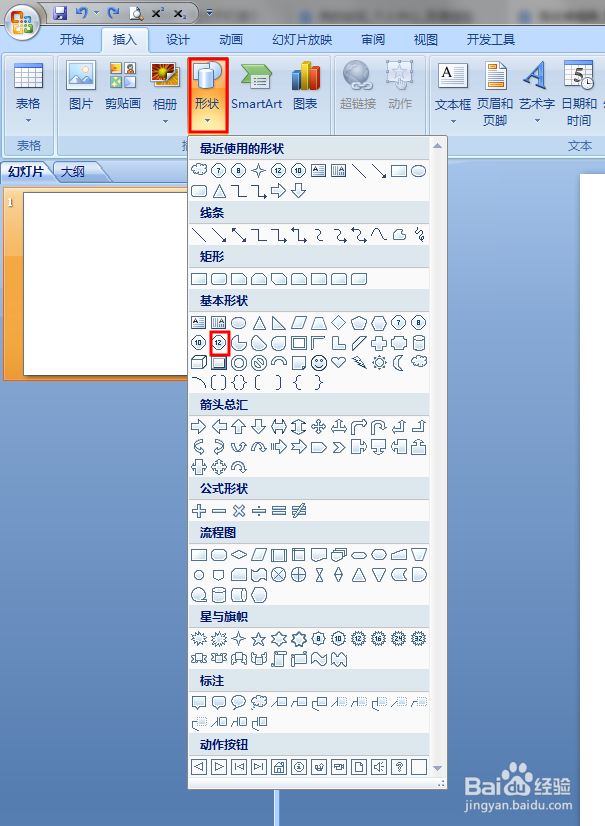Open Print Preview from quick access toolbar
Screen dimensions: 605x826
tap(136, 13)
